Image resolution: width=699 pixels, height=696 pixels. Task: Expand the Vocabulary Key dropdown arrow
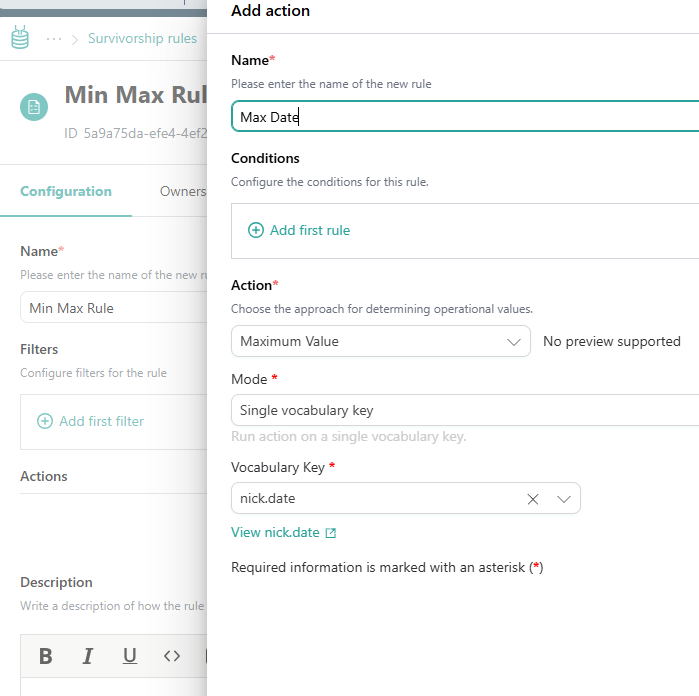(x=563, y=499)
